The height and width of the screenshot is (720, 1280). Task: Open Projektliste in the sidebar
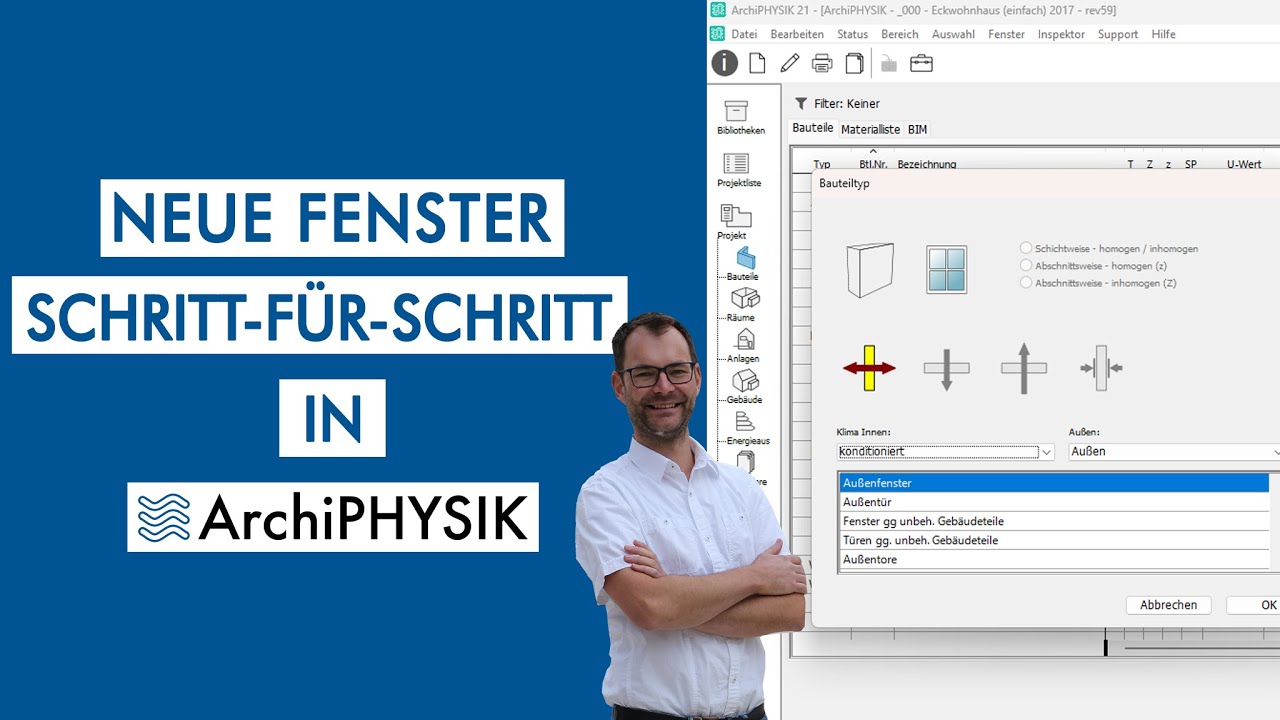[739, 171]
